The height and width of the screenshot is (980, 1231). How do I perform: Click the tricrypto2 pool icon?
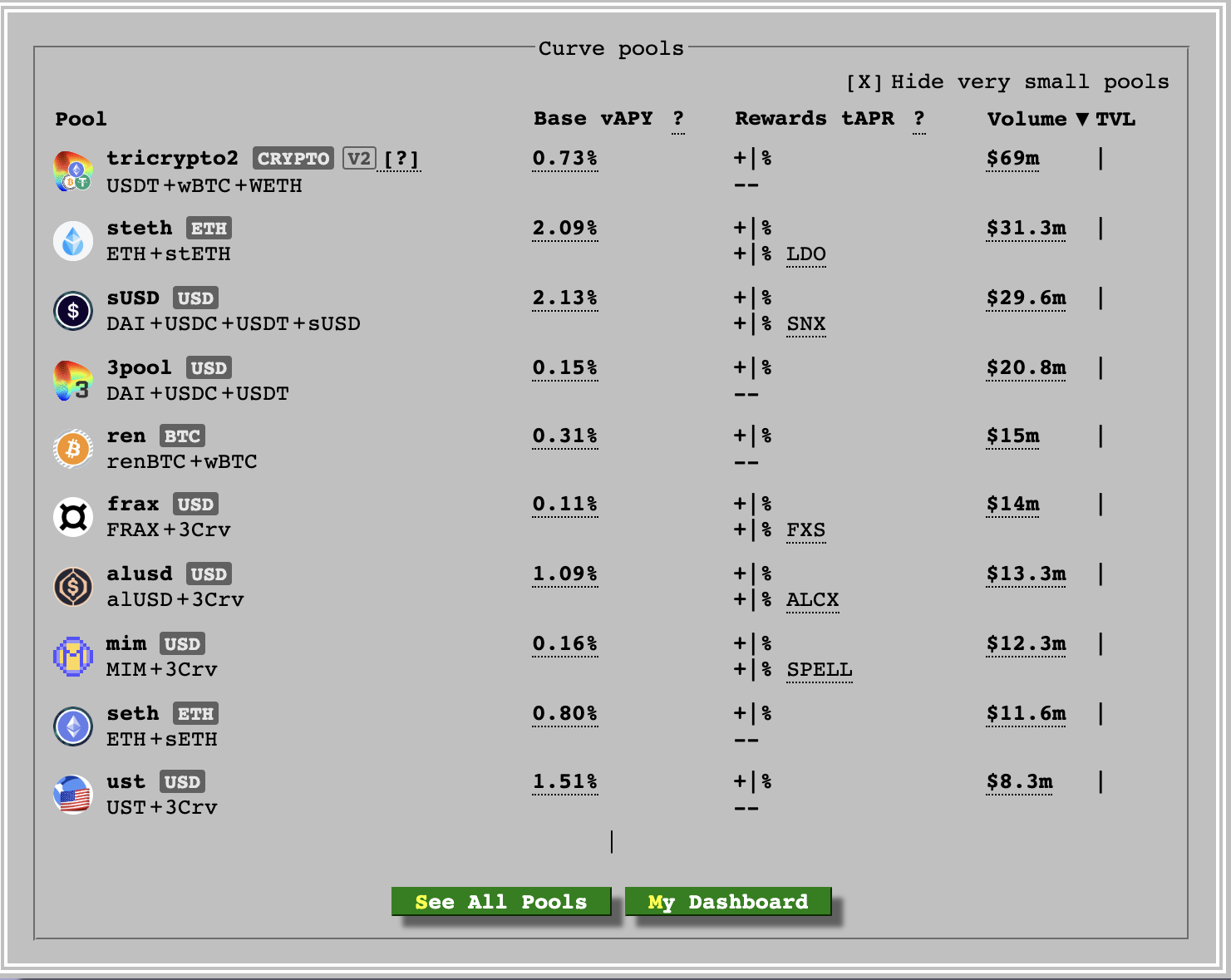pyautogui.click(x=73, y=171)
